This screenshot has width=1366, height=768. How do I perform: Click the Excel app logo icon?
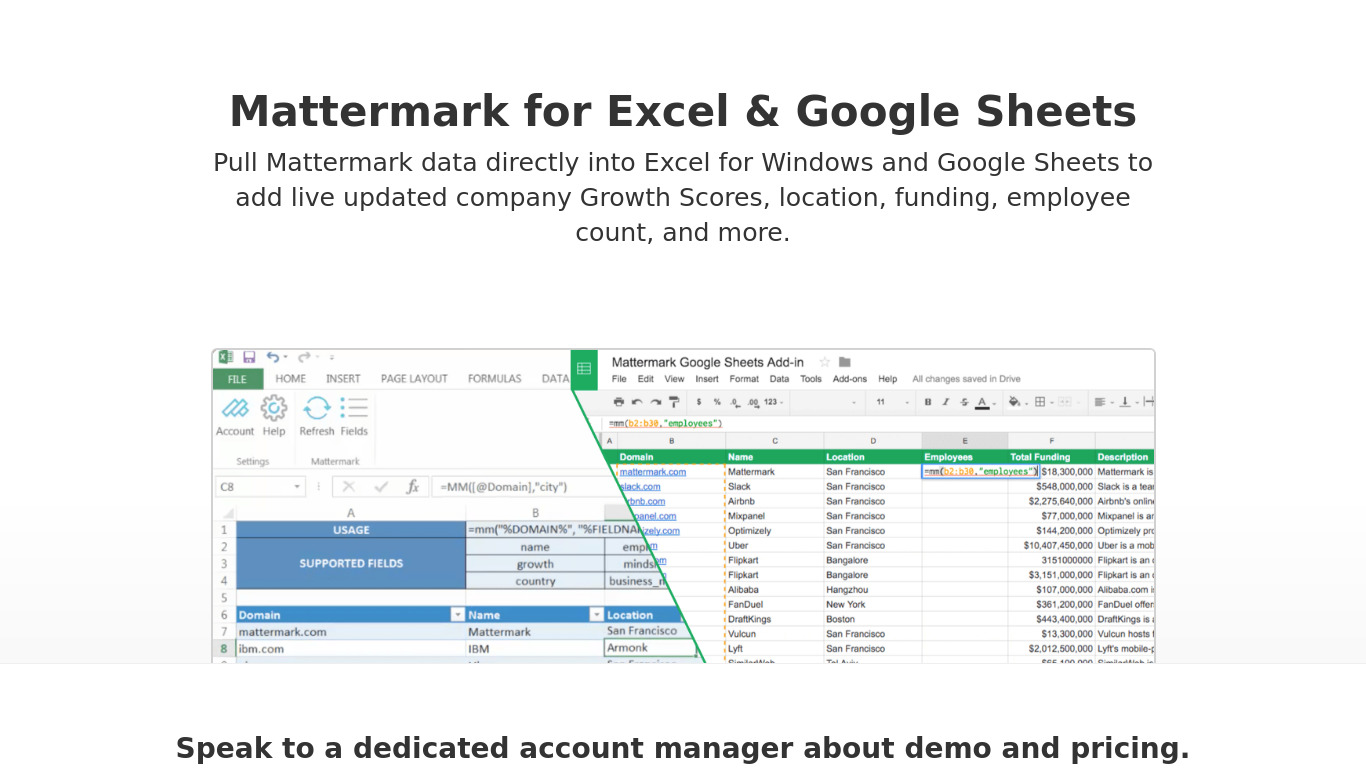pos(226,357)
